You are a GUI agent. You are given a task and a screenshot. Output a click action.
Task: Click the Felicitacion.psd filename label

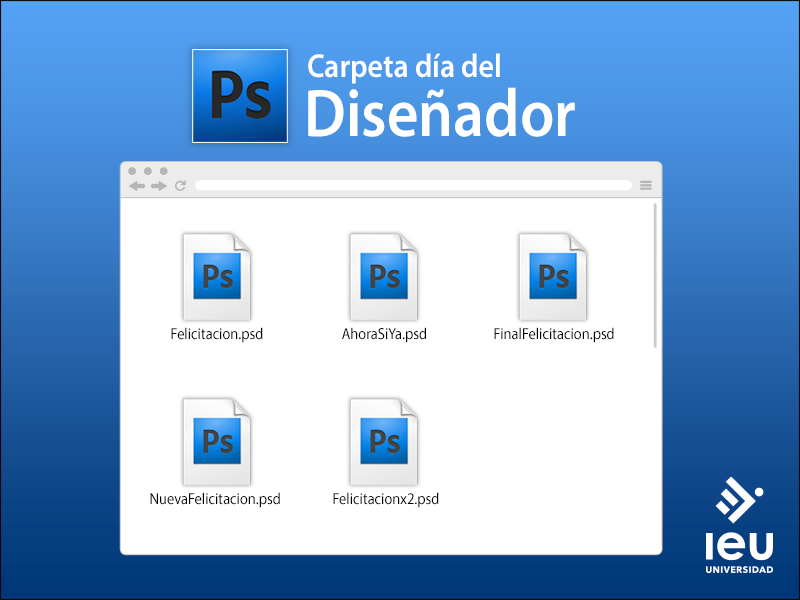217,334
